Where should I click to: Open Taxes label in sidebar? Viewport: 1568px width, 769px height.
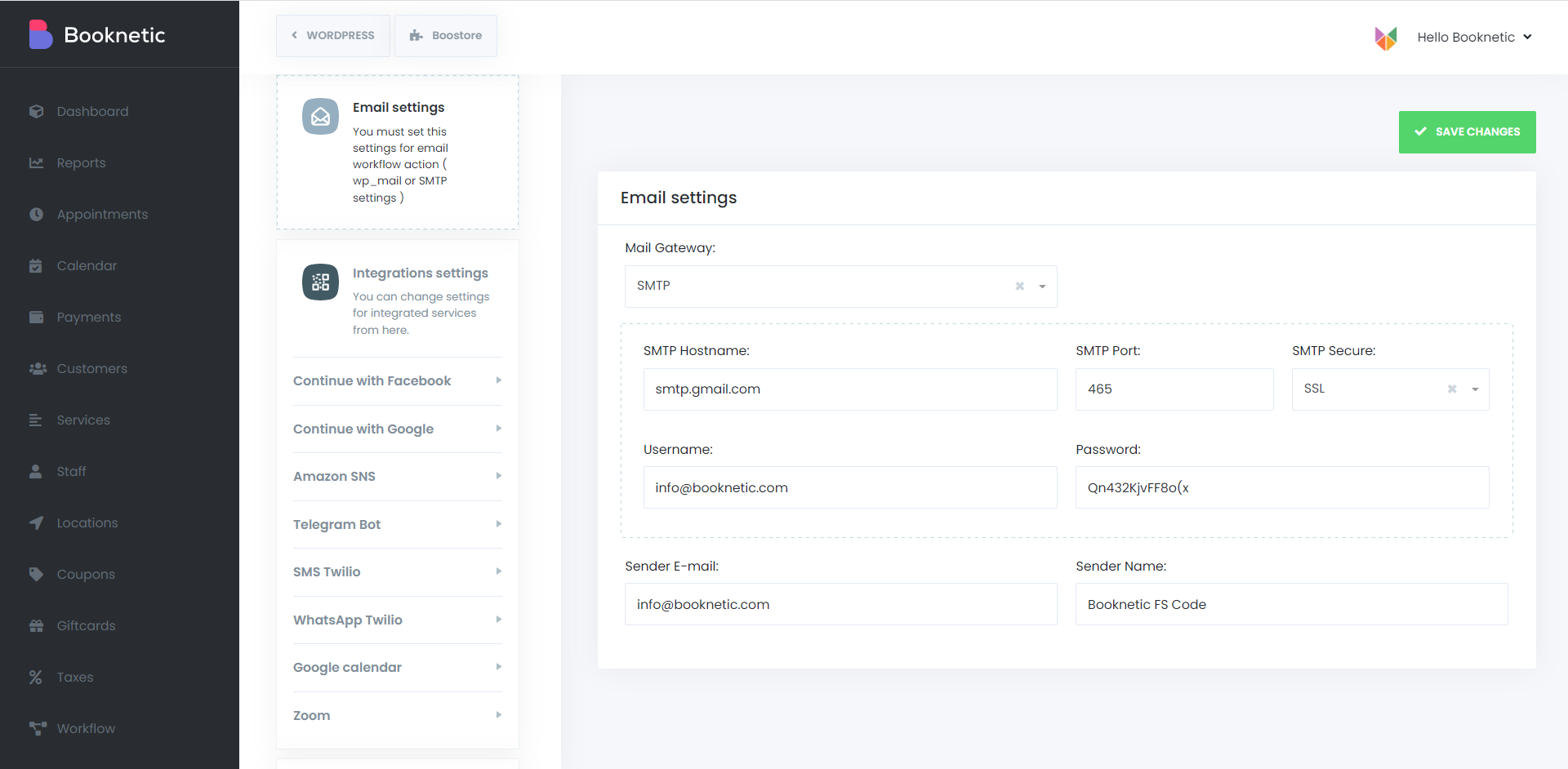(75, 677)
